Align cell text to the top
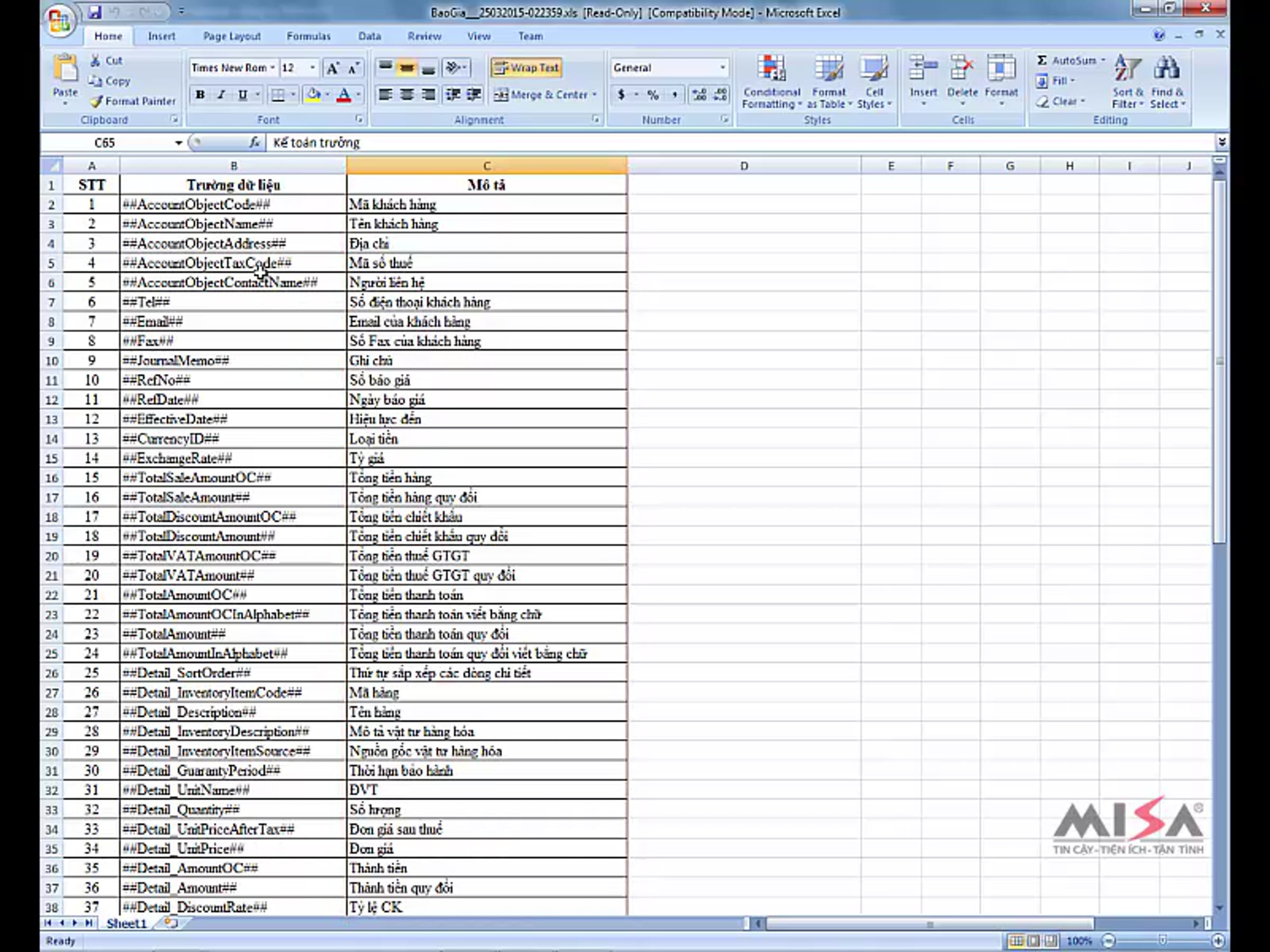This screenshot has width=1270, height=952. pos(385,68)
